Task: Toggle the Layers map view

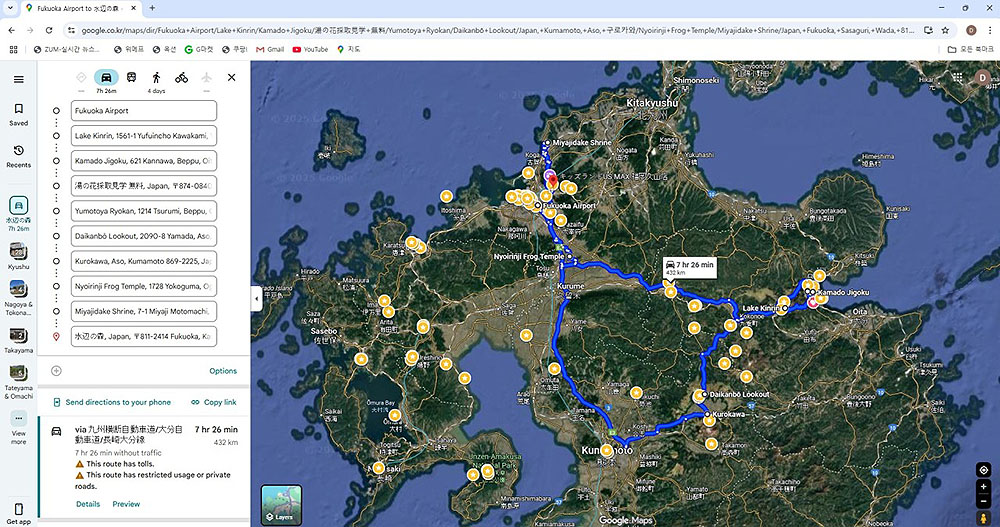Action: pyautogui.click(x=281, y=505)
